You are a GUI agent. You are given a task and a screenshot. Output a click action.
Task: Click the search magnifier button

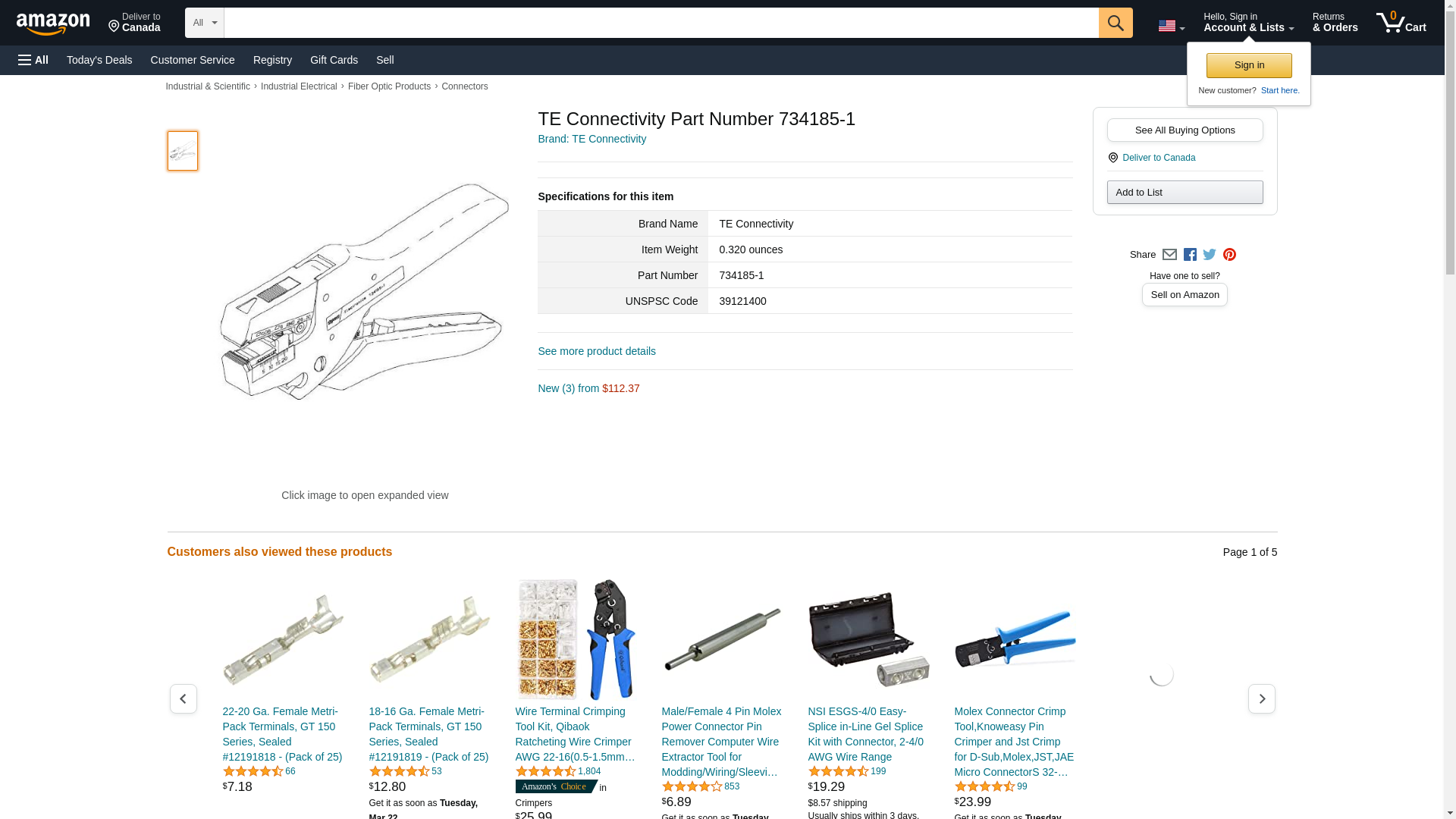(x=1116, y=23)
